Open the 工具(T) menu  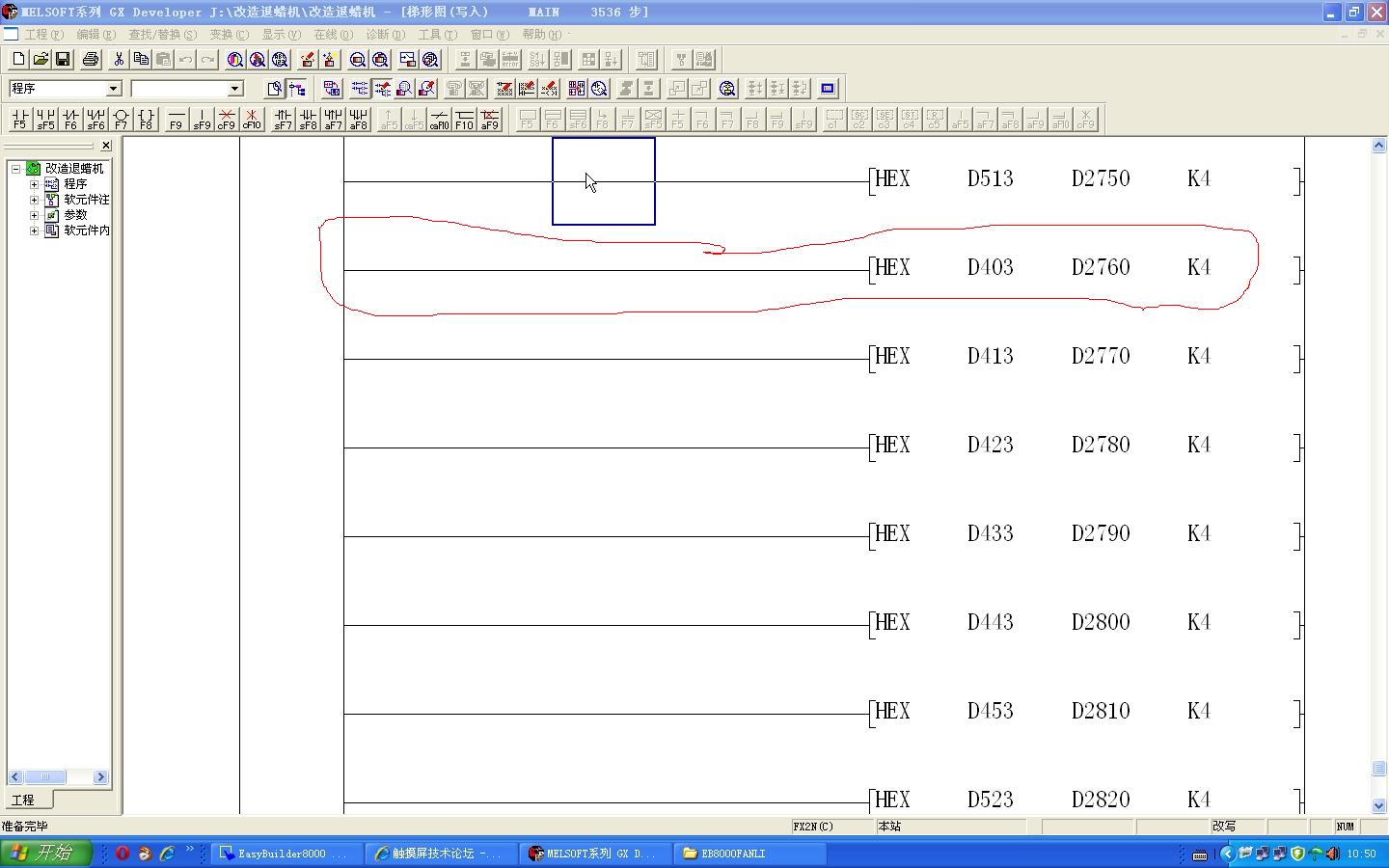[437, 35]
